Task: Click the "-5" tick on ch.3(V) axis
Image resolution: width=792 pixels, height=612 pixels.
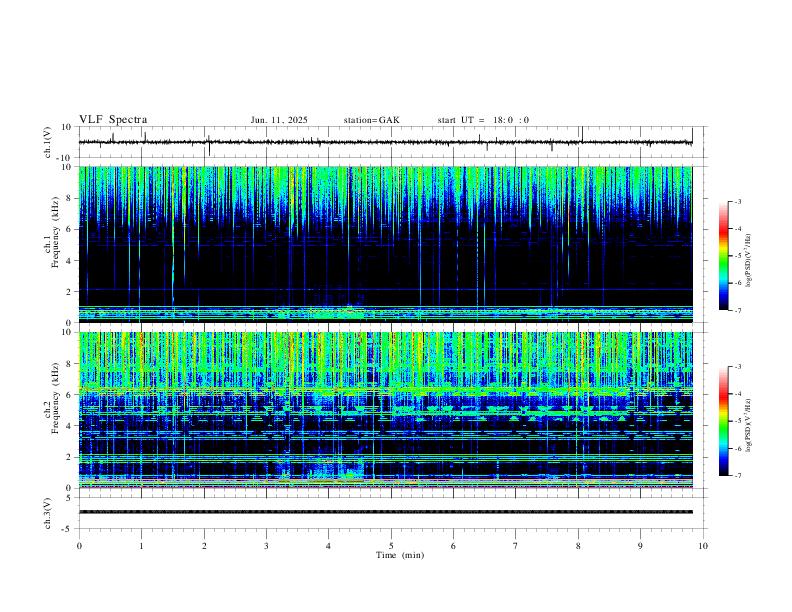Action: [67, 529]
